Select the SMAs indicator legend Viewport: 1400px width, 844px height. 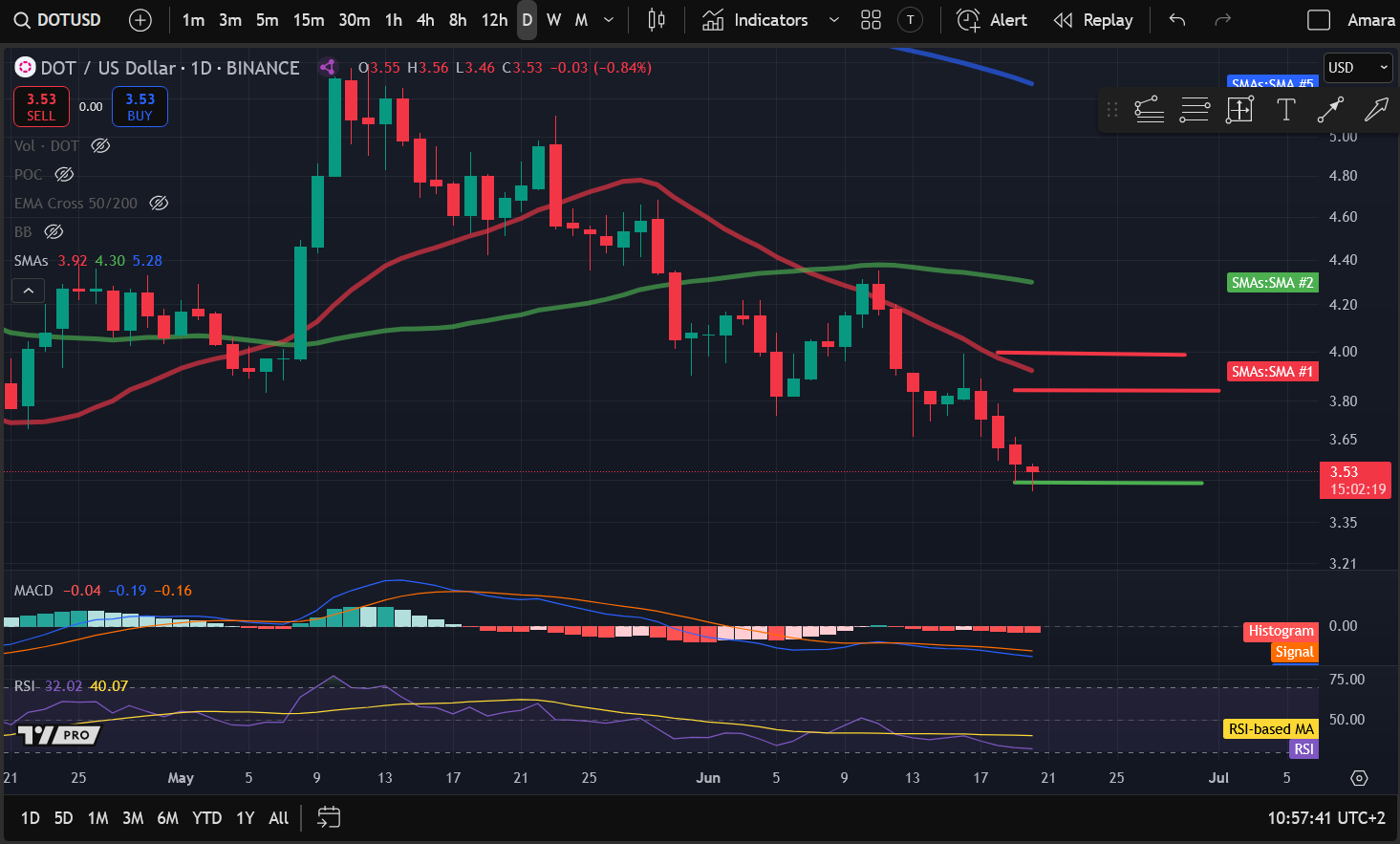(x=31, y=261)
